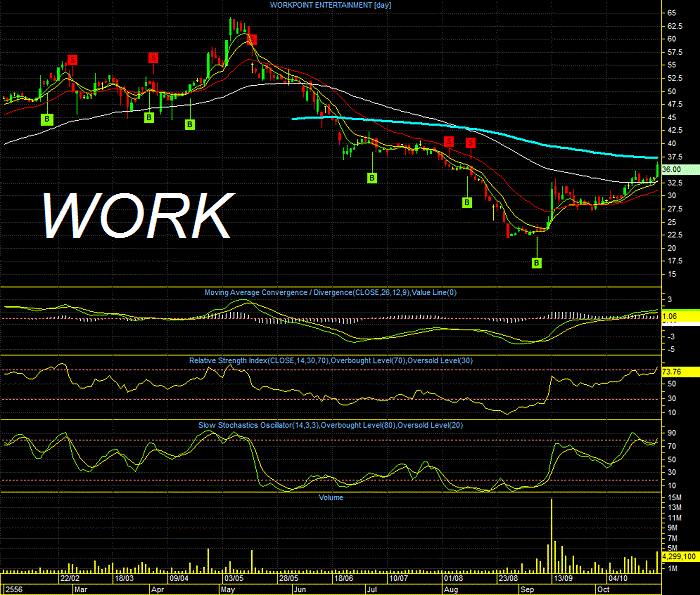Select the later of the two August S markers
This screenshot has width=700, height=595.
click(x=471, y=143)
